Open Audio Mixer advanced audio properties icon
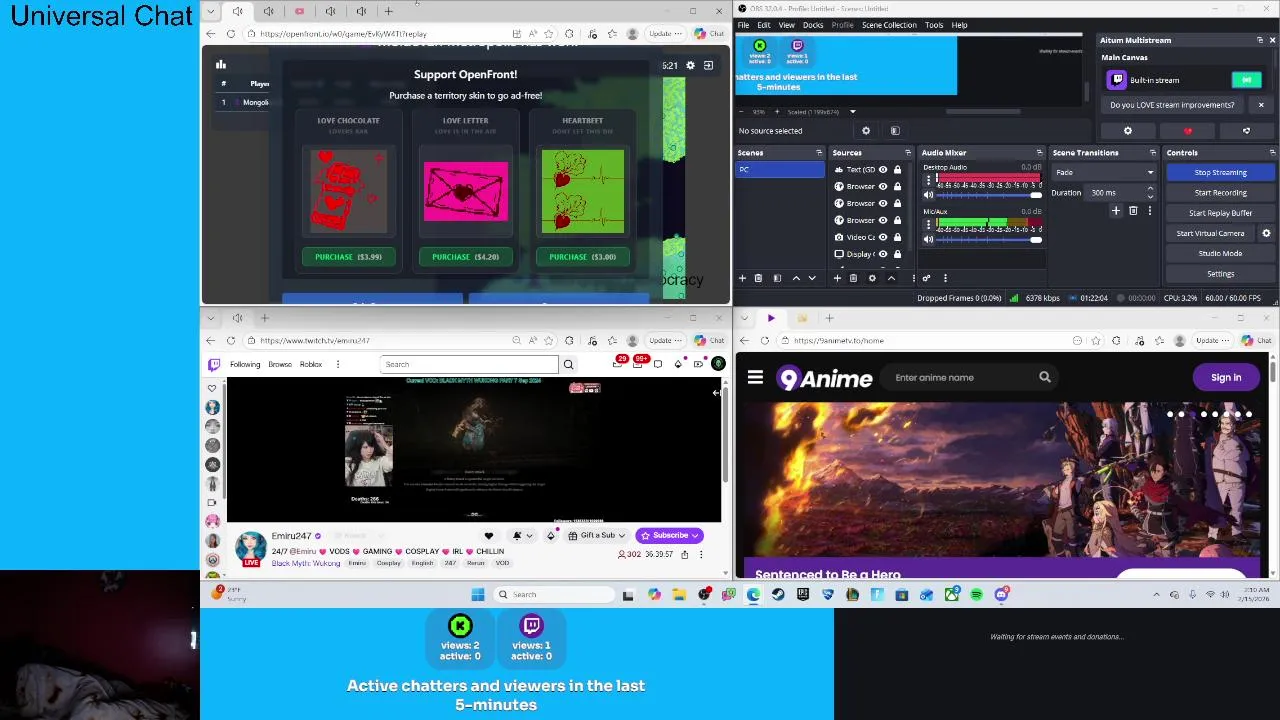1280x720 pixels. (x=926, y=278)
